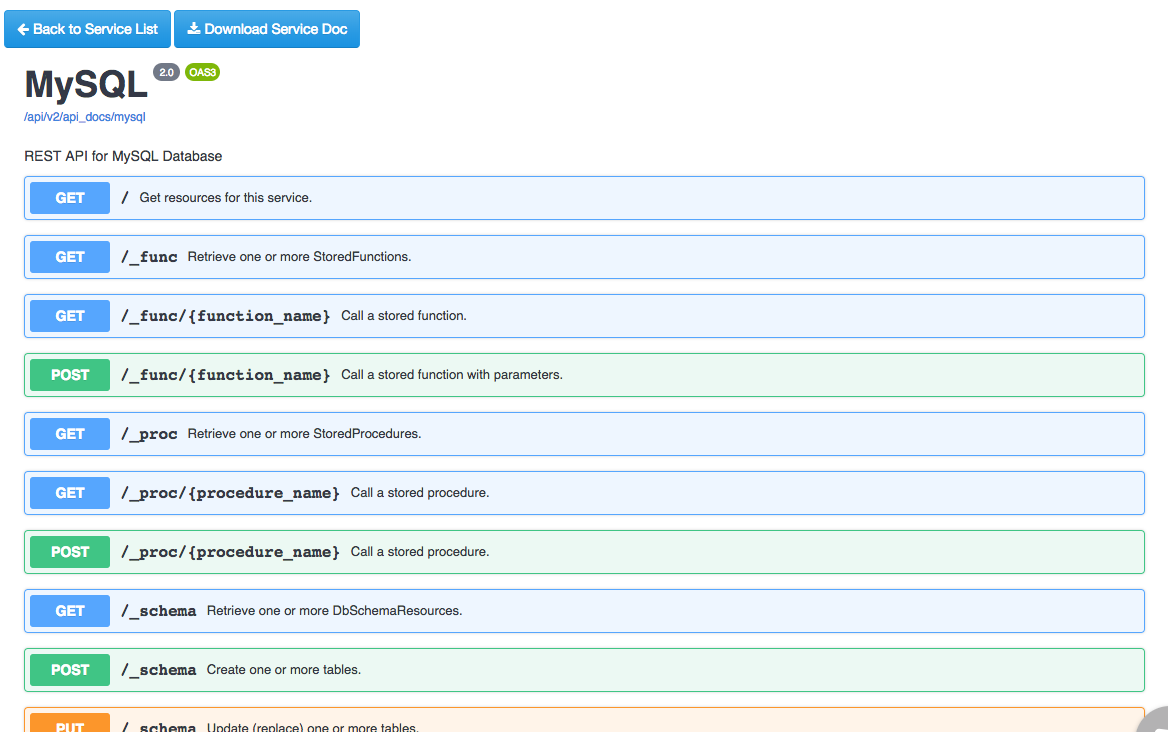The height and width of the screenshot is (732, 1168).
Task: Click the OAS3 badge
Action: [202, 72]
